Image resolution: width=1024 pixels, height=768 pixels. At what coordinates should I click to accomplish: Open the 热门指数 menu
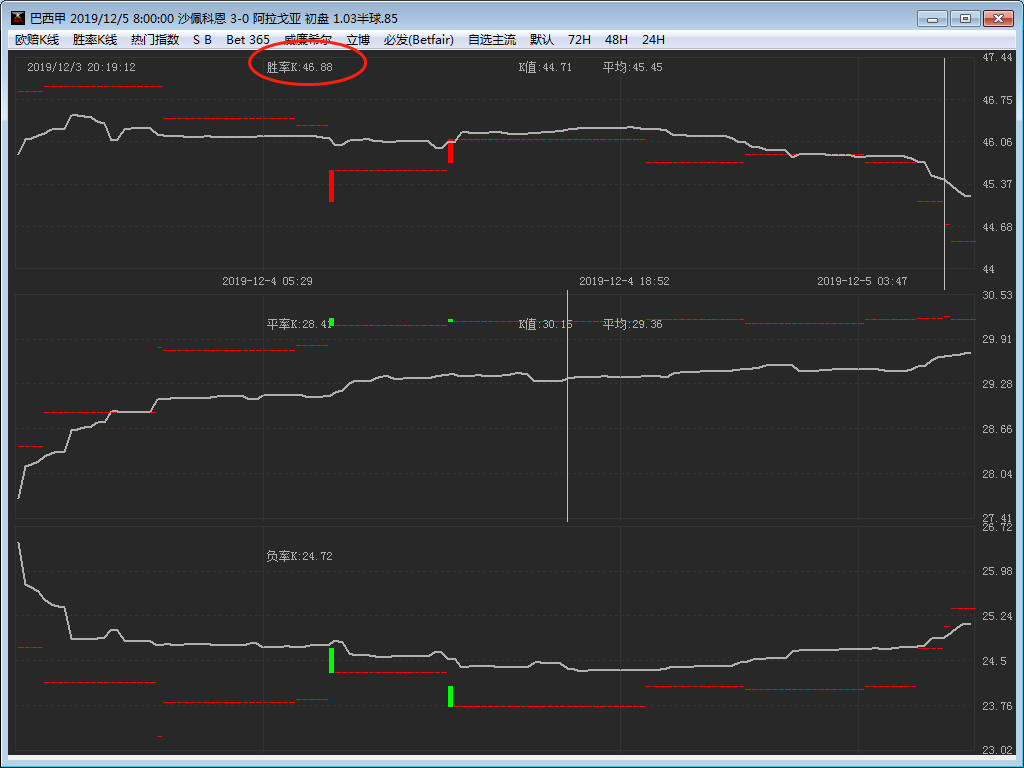tap(155, 40)
